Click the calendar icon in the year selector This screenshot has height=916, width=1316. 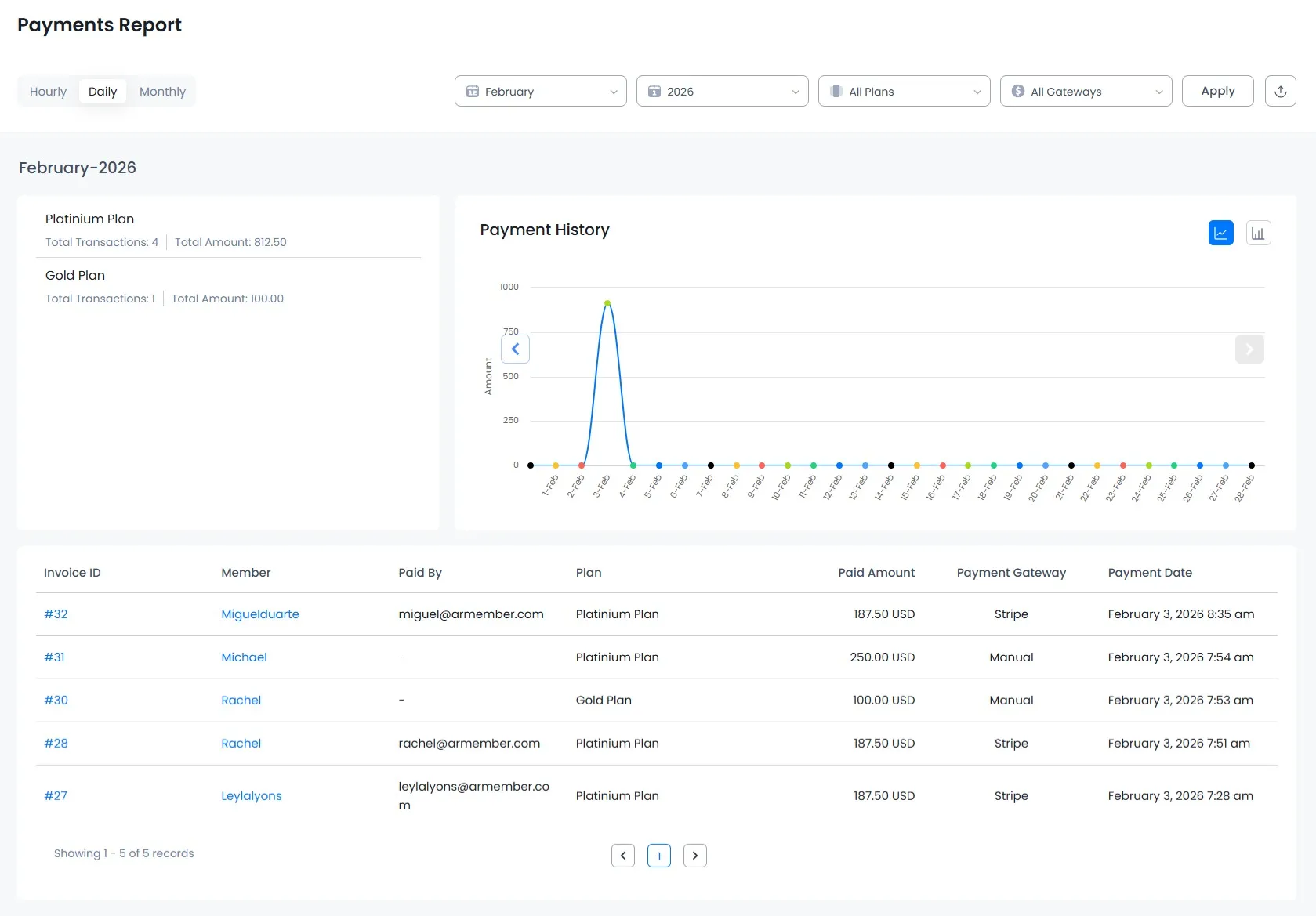(654, 91)
